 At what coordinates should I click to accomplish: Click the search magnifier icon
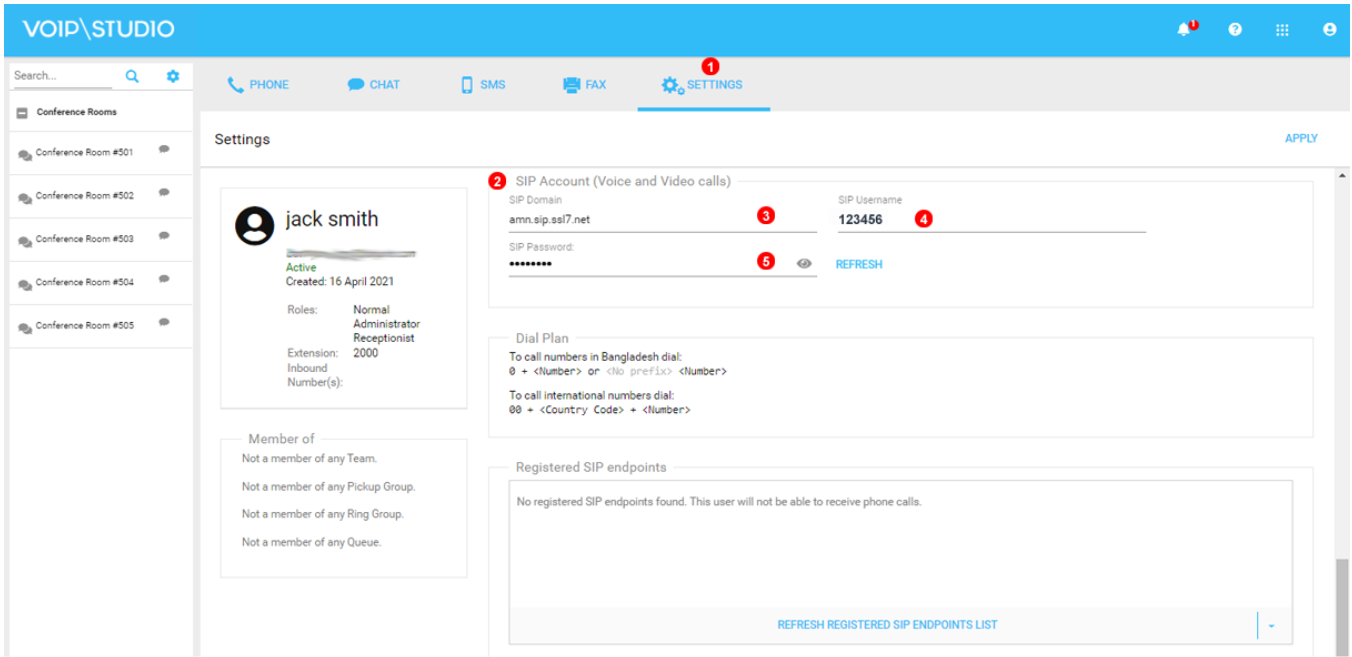[x=131, y=74]
